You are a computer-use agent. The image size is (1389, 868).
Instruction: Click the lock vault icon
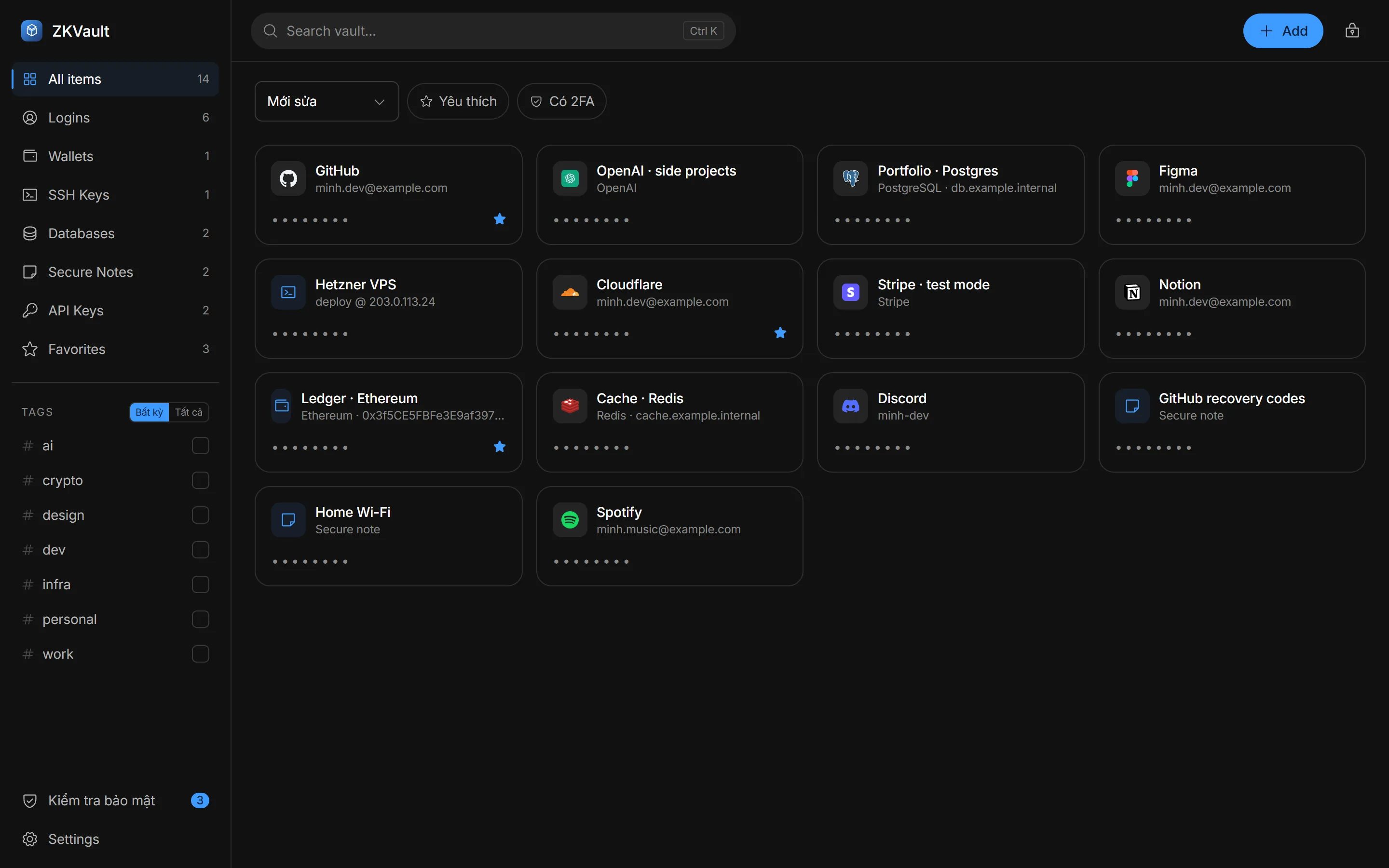[x=1352, y=30]
